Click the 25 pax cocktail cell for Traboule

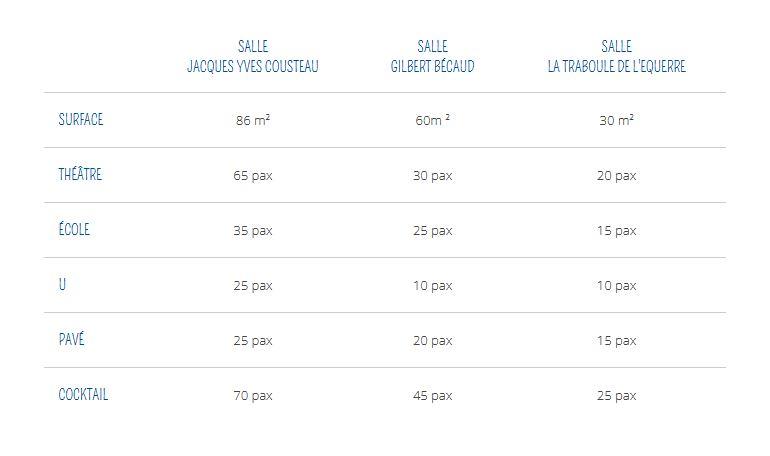(x=617, y=396)
